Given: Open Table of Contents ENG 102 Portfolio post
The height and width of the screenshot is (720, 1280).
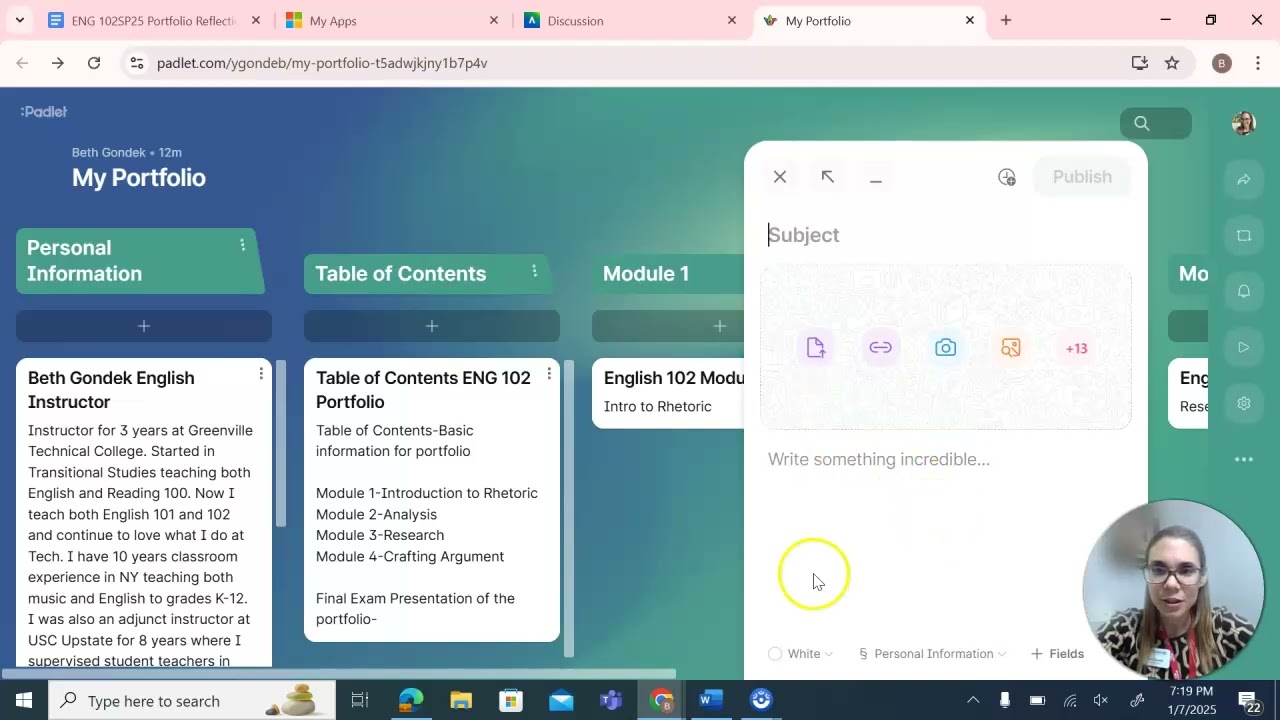Looking at the screenshot, I should pyautogui.click(x=432, y=500).
